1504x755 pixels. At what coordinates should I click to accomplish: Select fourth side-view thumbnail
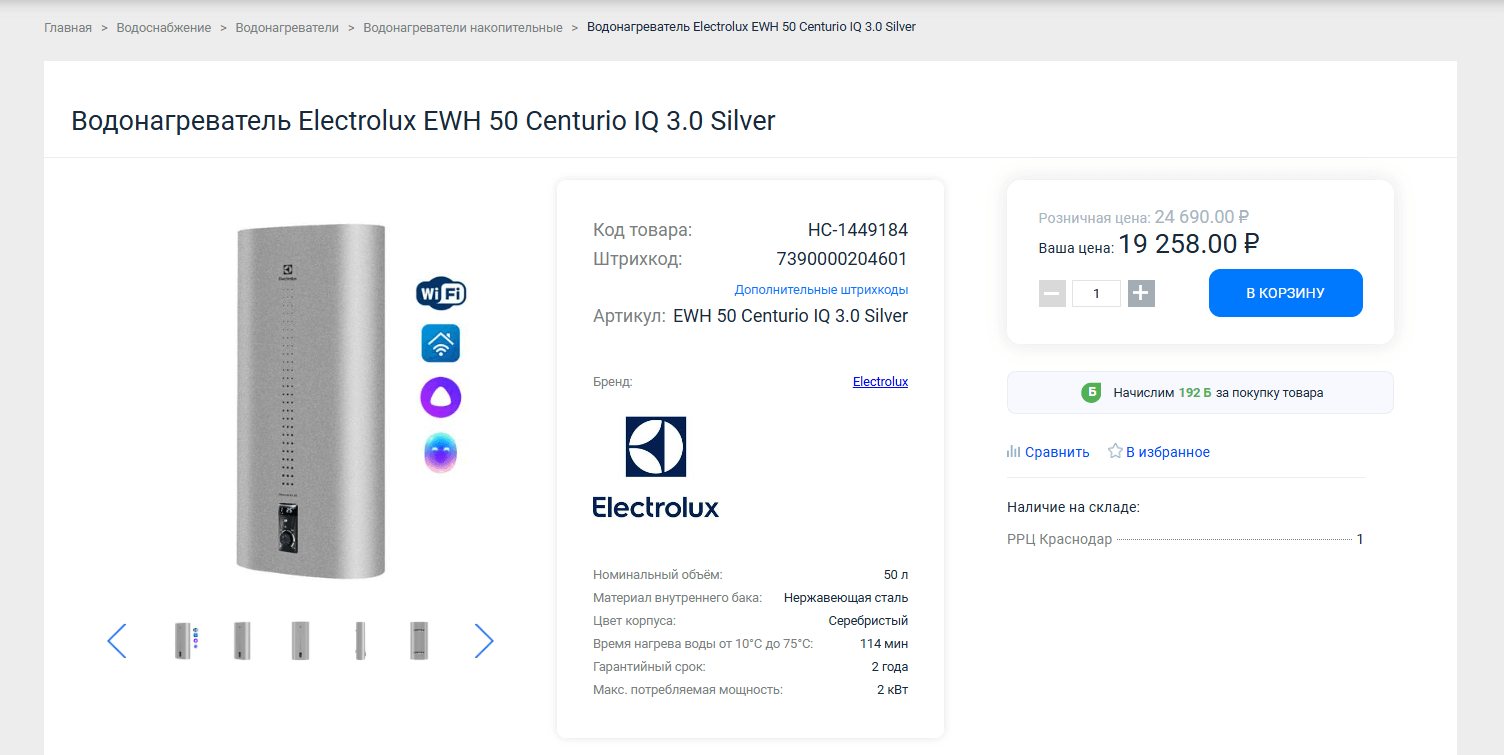tap(361, 641)
